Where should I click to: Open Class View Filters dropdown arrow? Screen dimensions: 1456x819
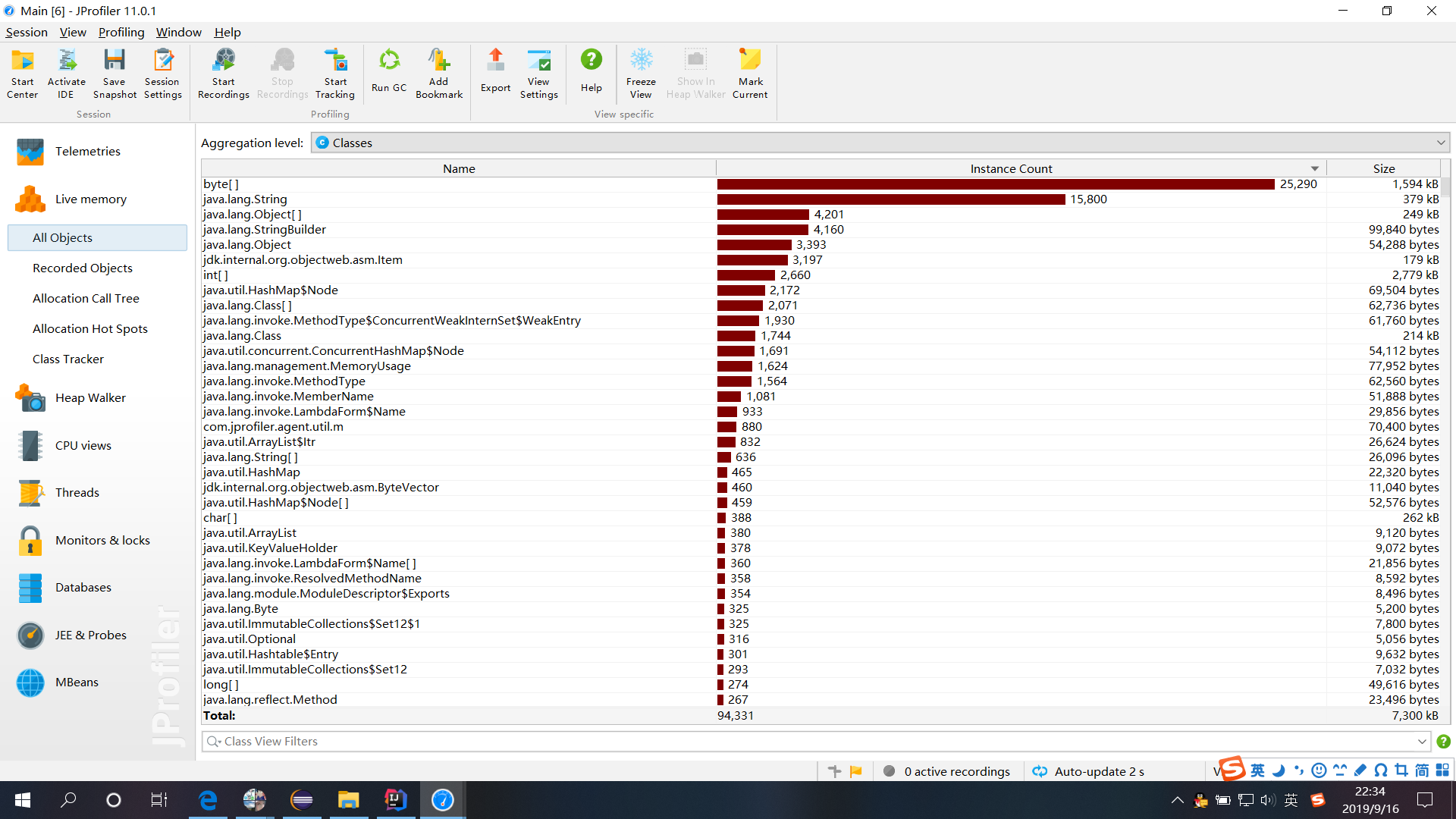coord(1422,742)
